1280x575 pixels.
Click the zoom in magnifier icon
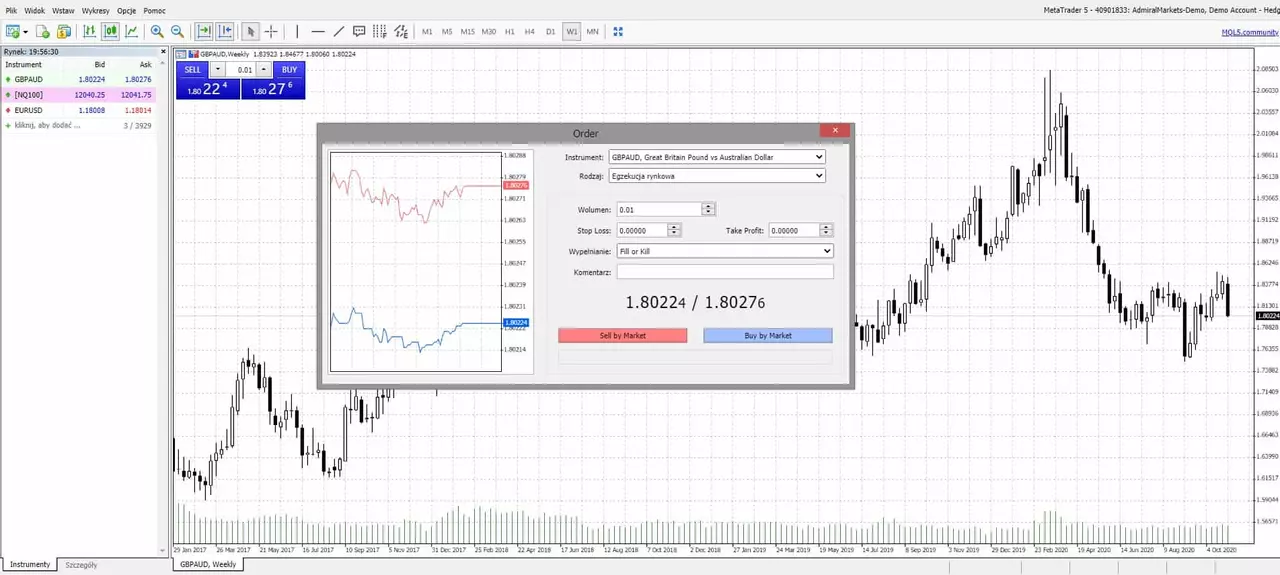coord(157,31)
